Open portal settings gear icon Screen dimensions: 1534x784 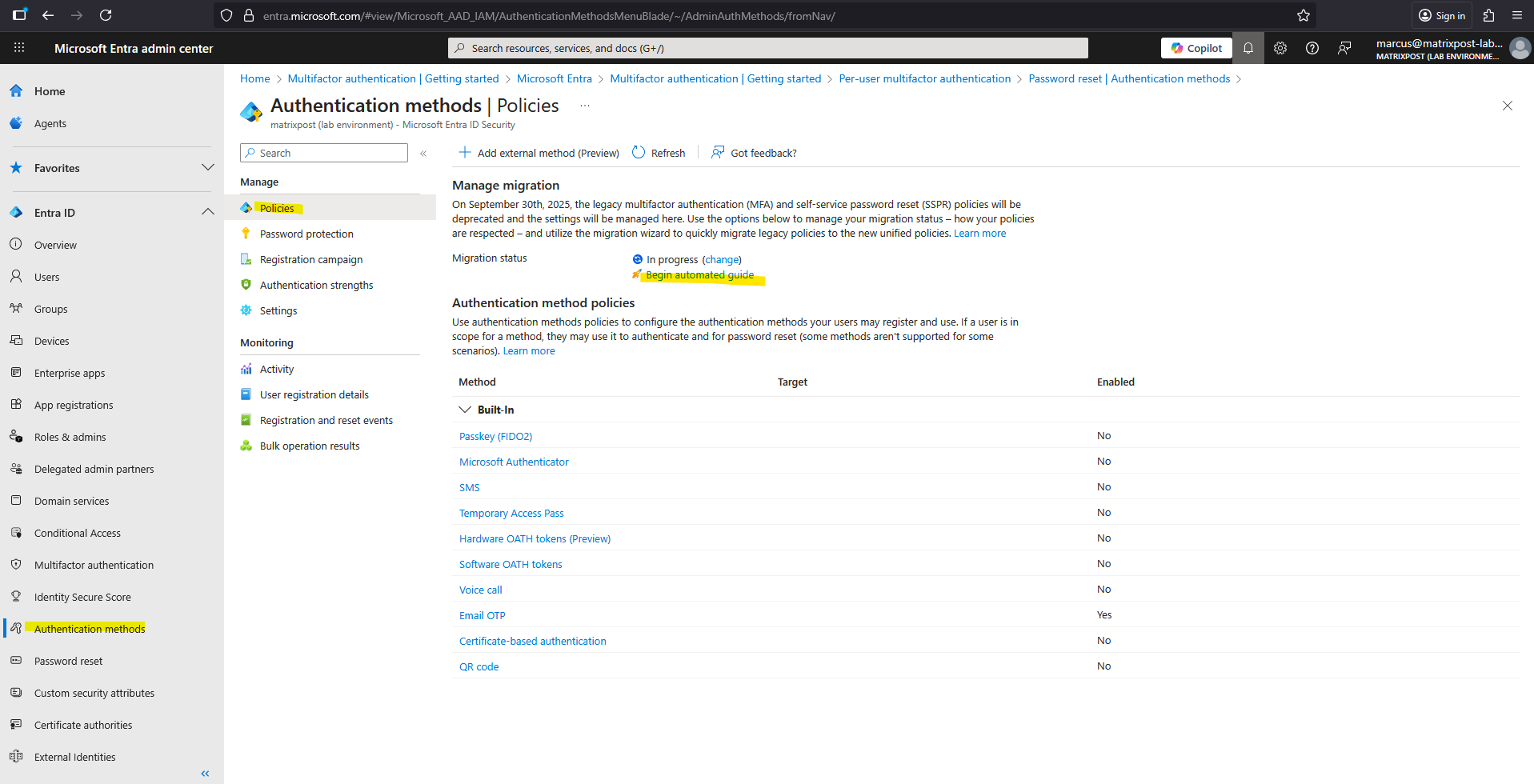click(x=1280, y=48)
